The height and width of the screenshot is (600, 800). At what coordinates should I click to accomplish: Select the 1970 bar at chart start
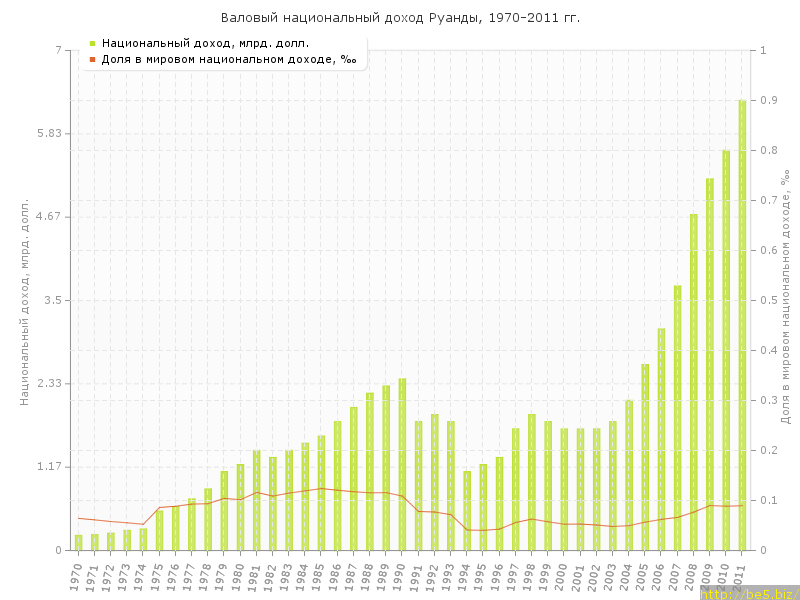(x=78, y=542)
